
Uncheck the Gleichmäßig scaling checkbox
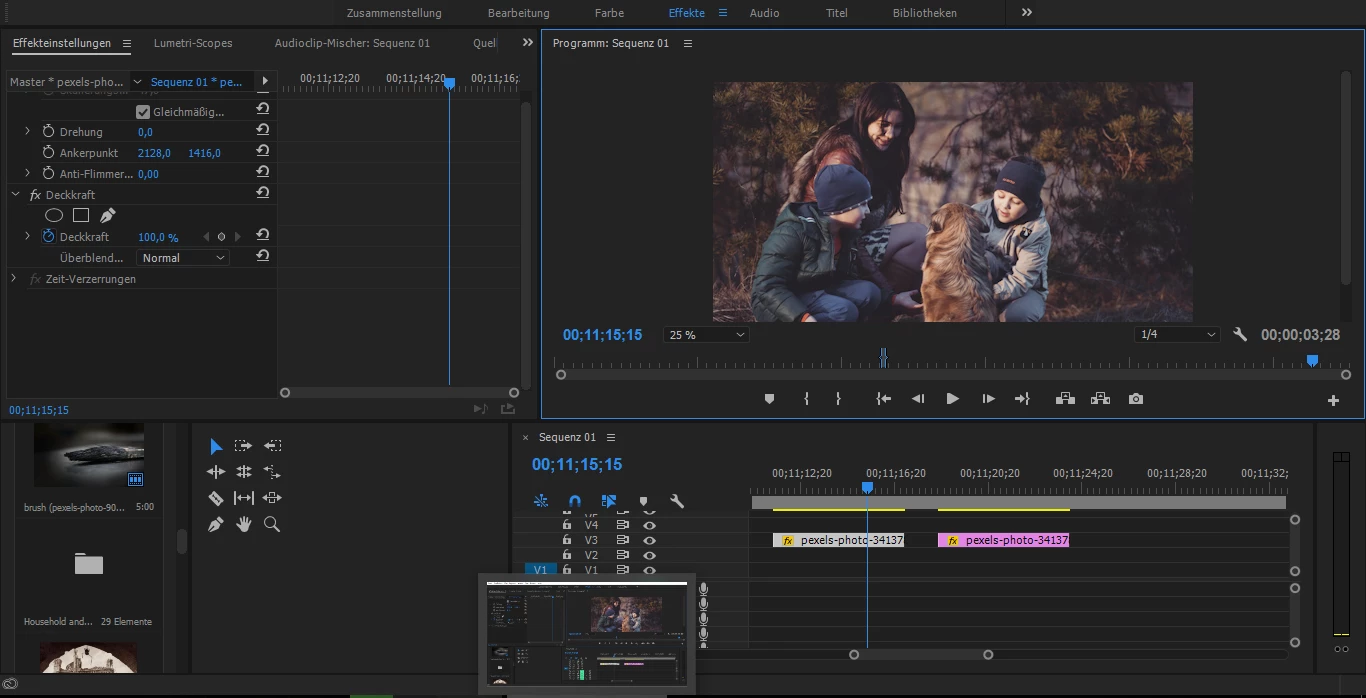coord(143,112)
